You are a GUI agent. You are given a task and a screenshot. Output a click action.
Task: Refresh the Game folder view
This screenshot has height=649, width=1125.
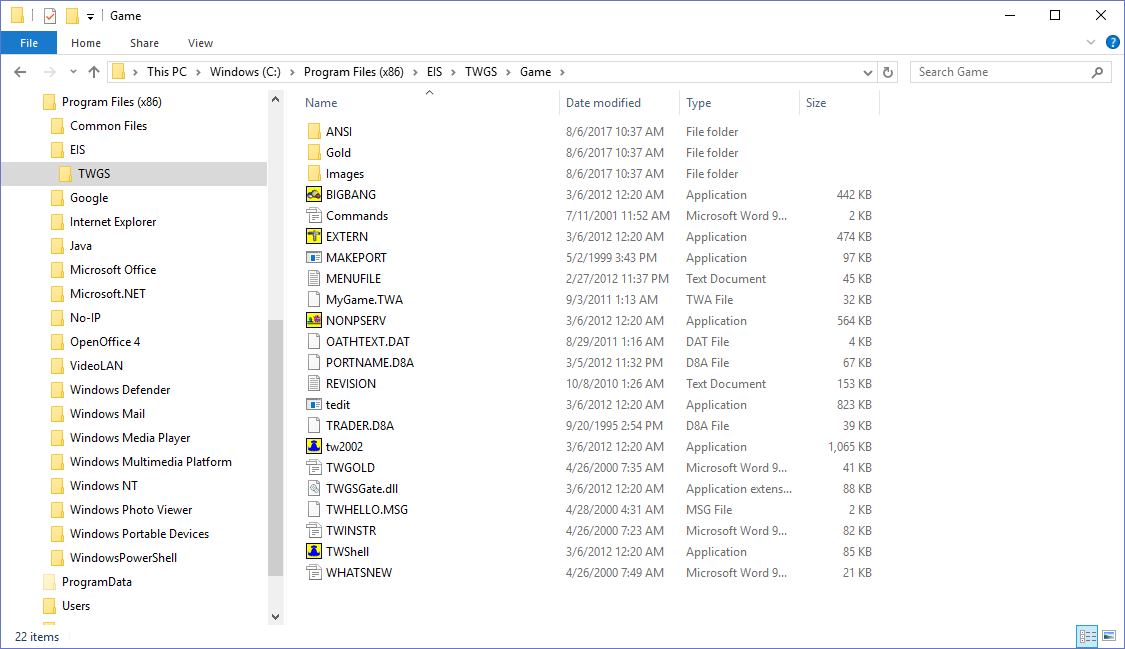coord(888,72)
